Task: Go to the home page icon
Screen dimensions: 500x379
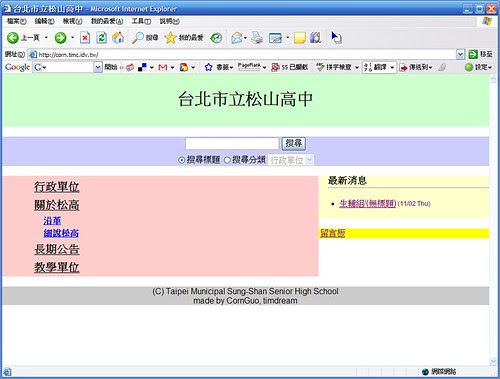Action: pyautogui.click(x=118, y=38)
